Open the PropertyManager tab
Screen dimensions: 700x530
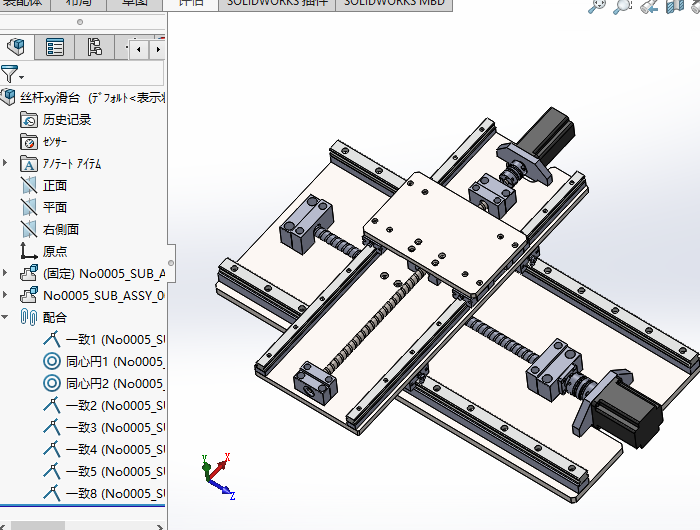pyautogui.click(x=55, y=47)
